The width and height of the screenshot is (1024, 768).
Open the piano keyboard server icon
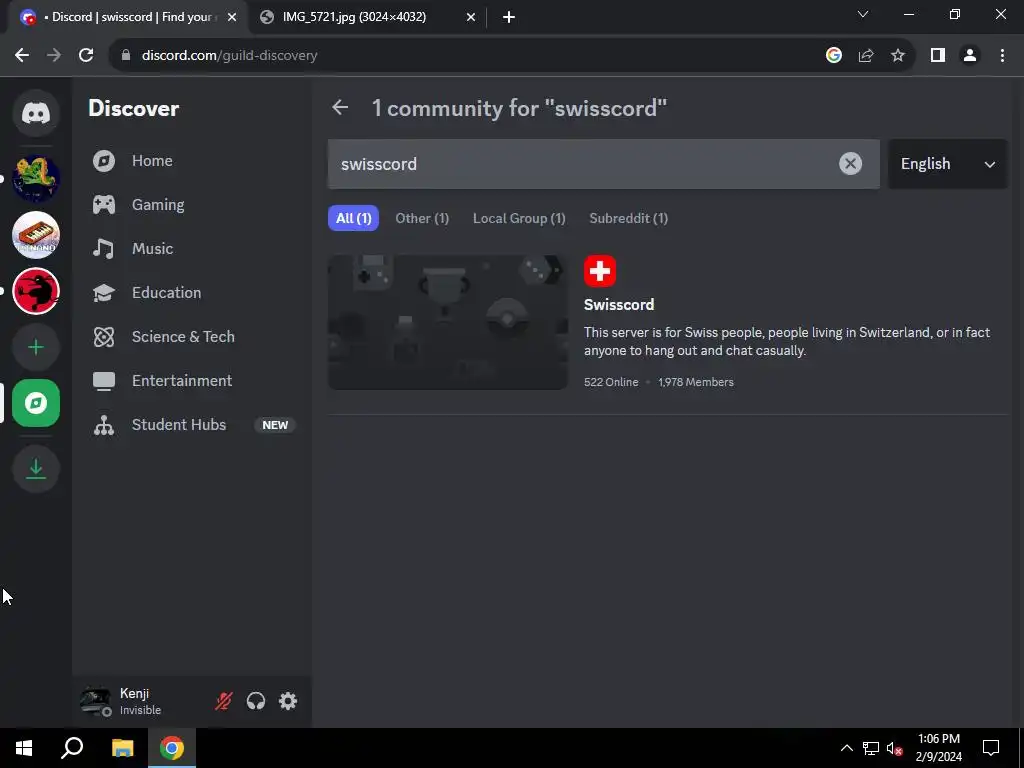(x=36, y=235)
